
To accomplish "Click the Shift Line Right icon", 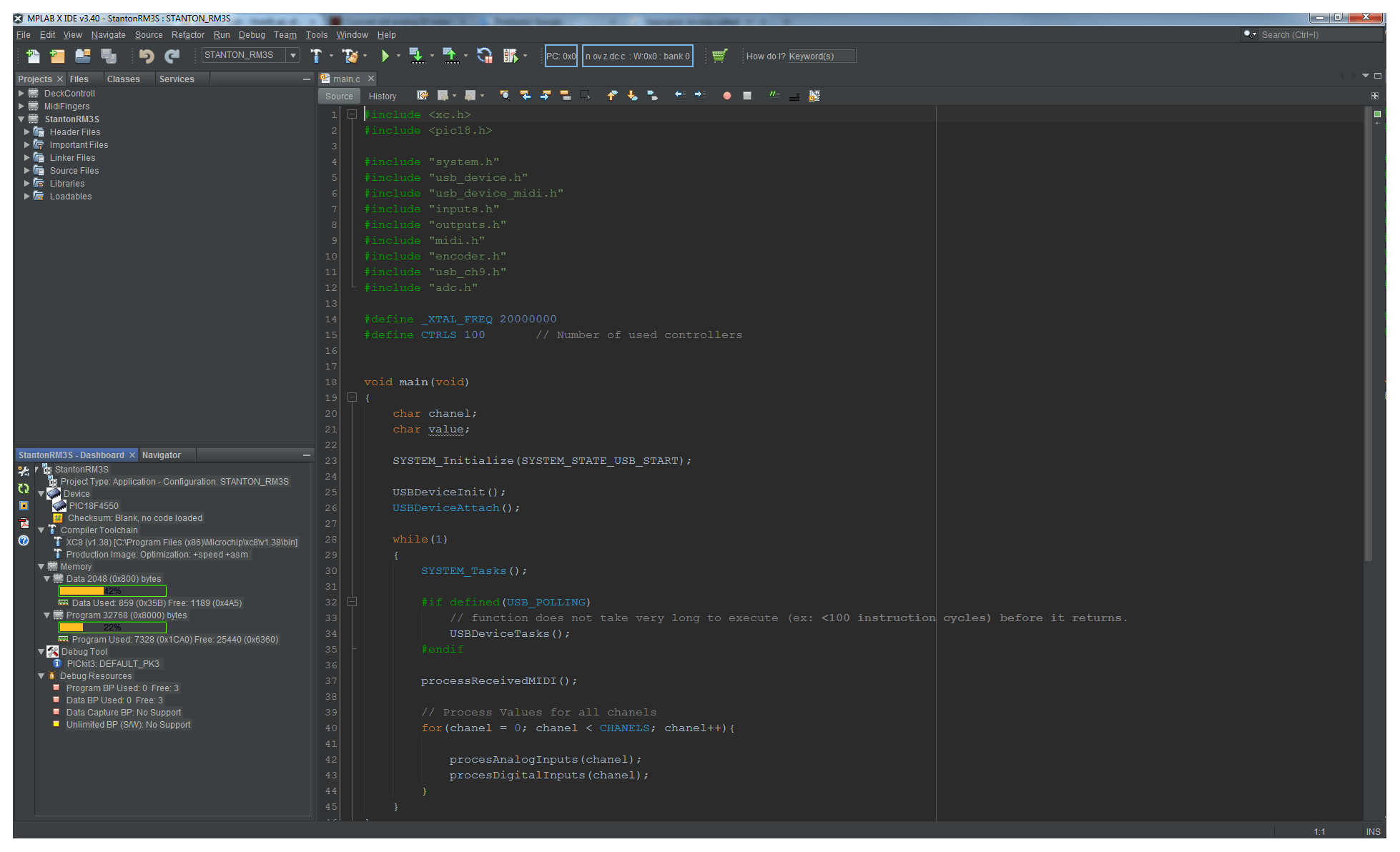I will coord(699,96).
